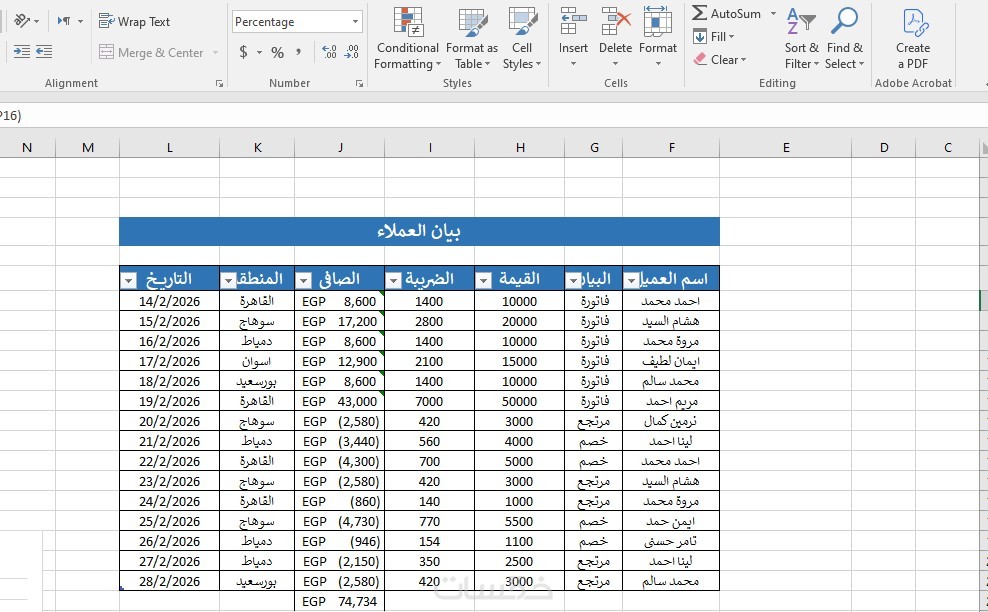Select column header E
988x612 pixels.
tap(786, 147)
